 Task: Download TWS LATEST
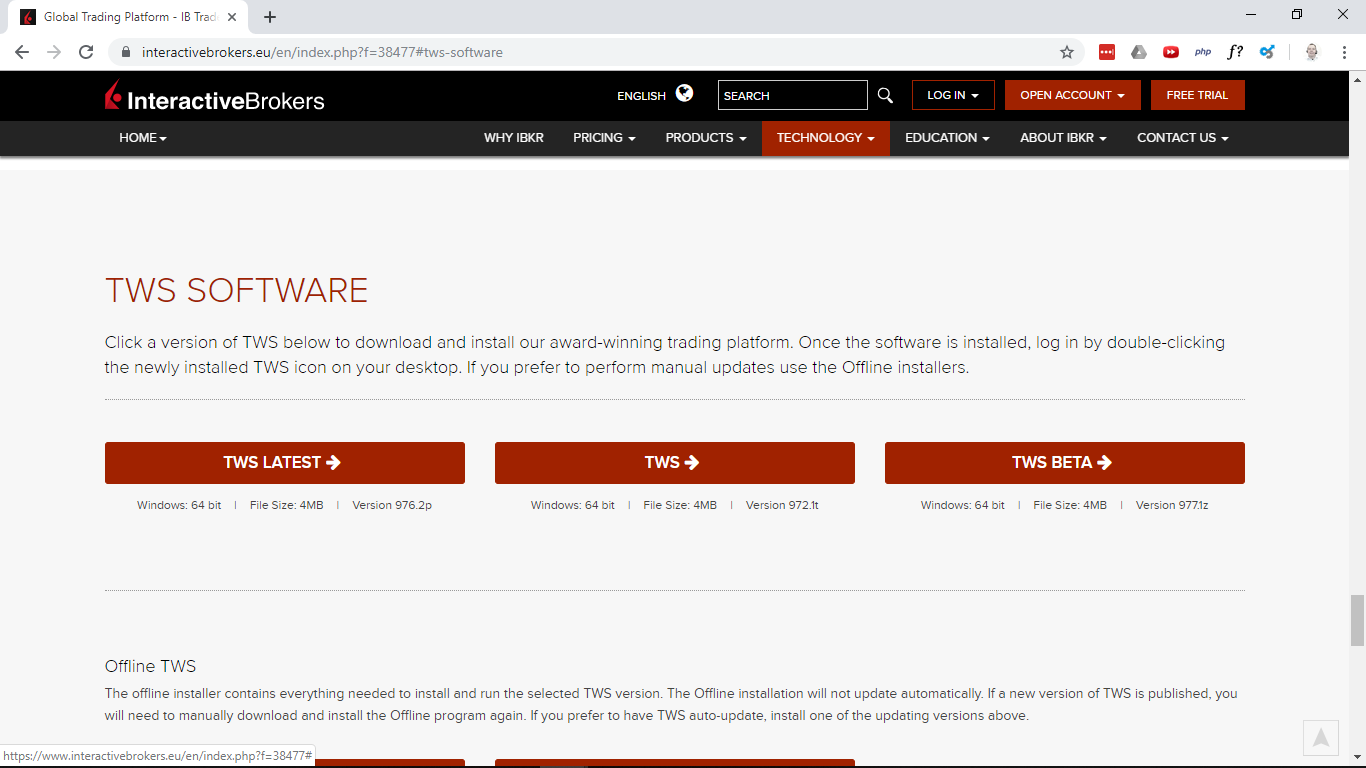tap(285, 463)
